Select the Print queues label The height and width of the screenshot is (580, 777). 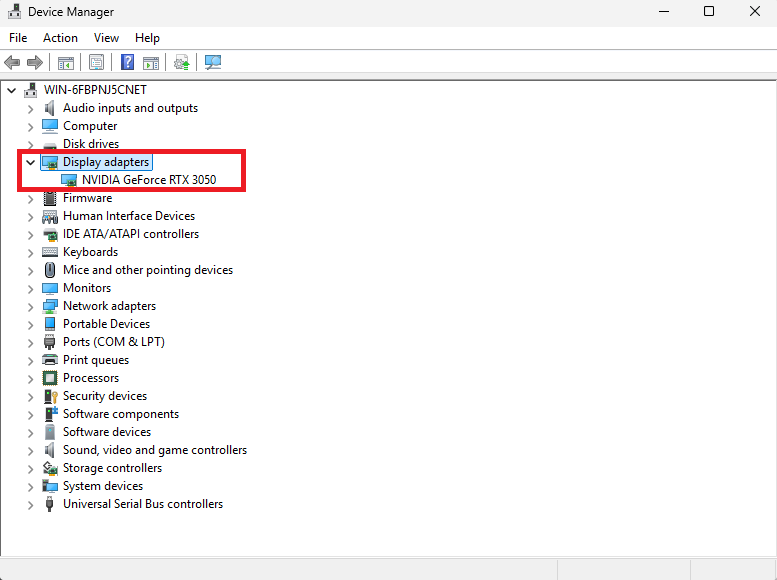pos(96,360)
